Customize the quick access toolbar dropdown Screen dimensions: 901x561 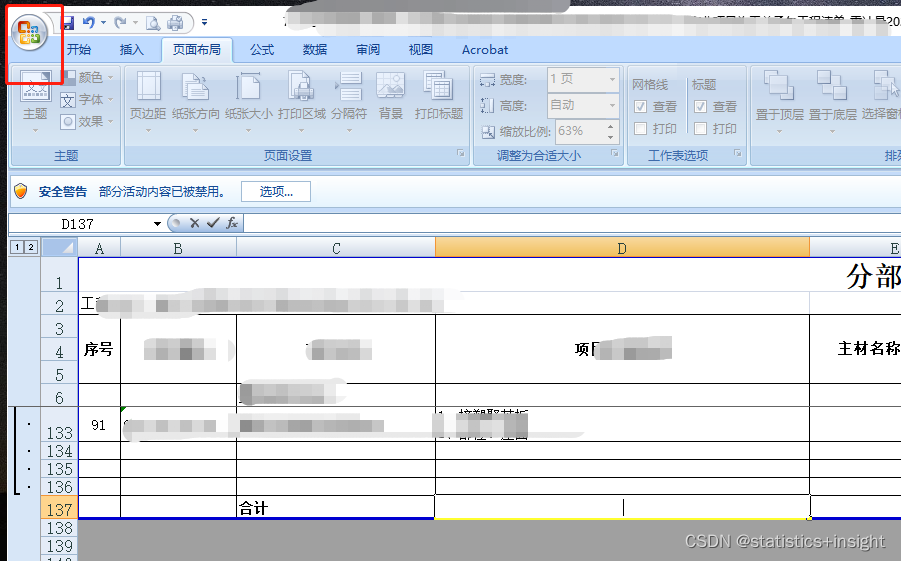(x=205, y=23)
